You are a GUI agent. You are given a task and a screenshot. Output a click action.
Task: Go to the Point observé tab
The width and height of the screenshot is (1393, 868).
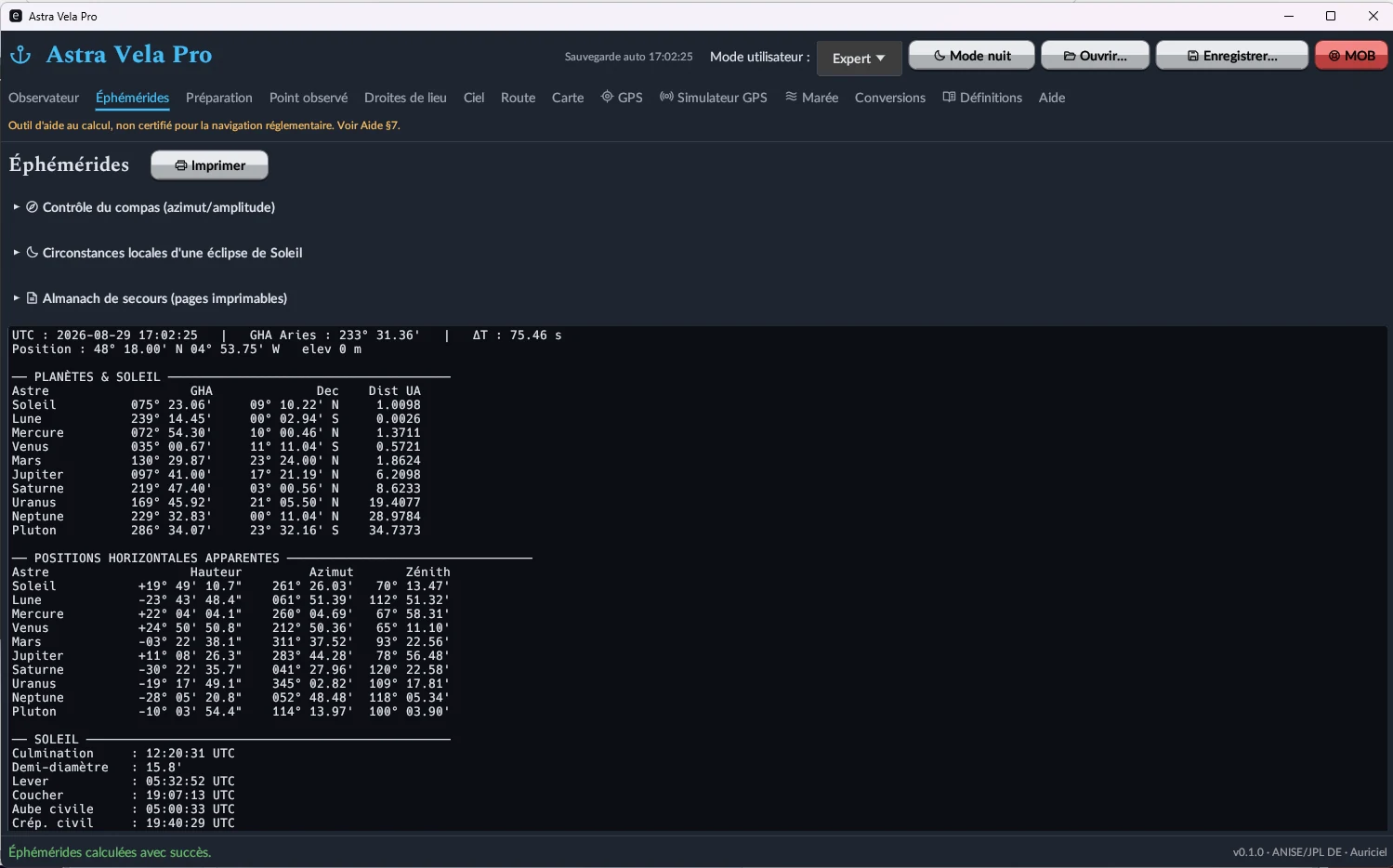tap(309, 98)
